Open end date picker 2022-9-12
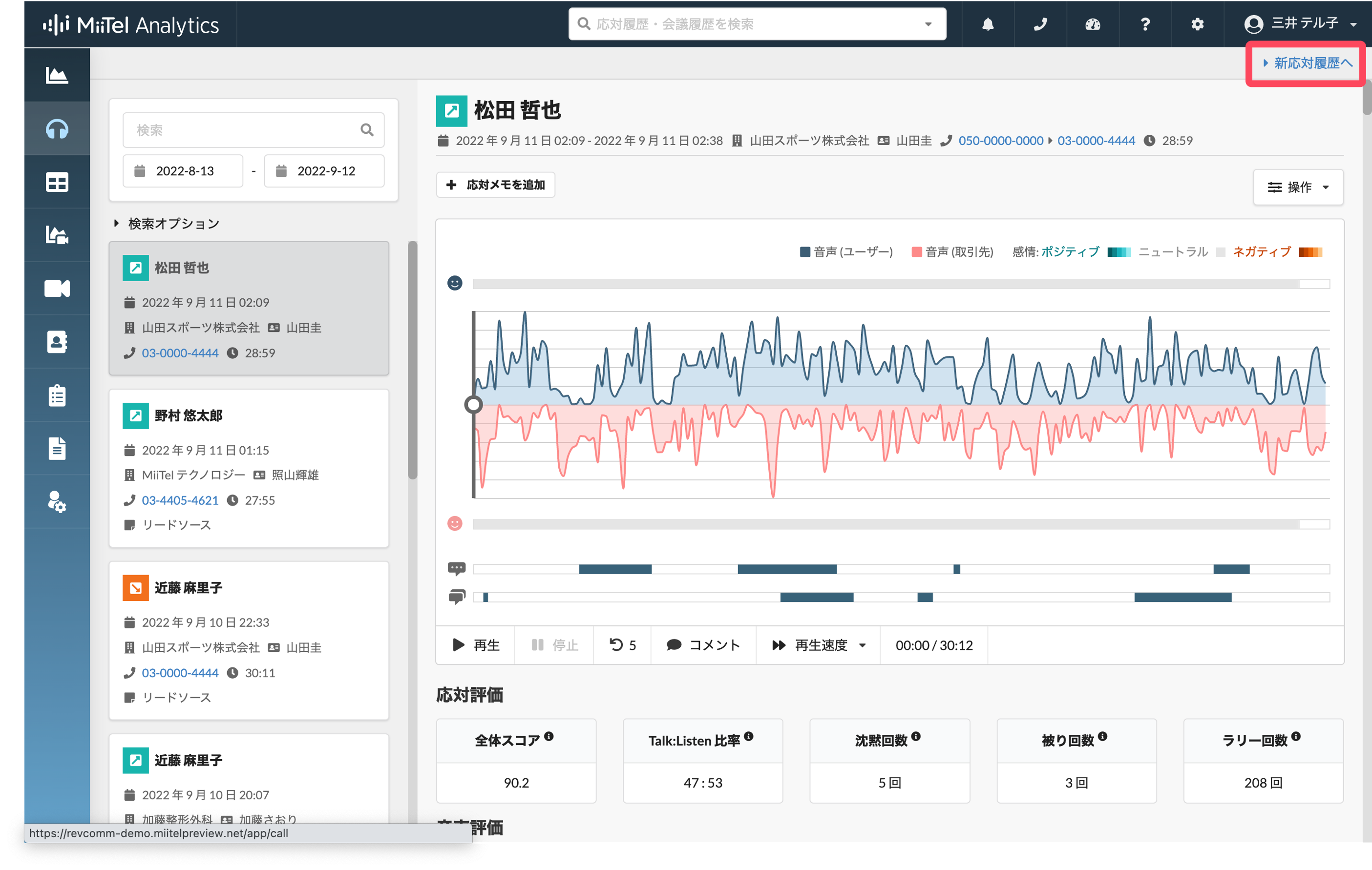The width and height of the screenshot is (1372, 870). [x=324, y=171]
